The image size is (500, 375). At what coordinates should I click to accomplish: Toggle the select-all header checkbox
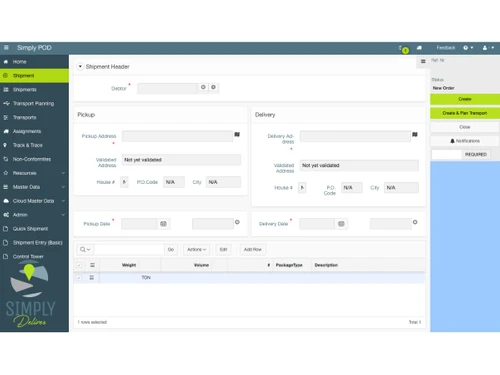click(x=79, y=265)
